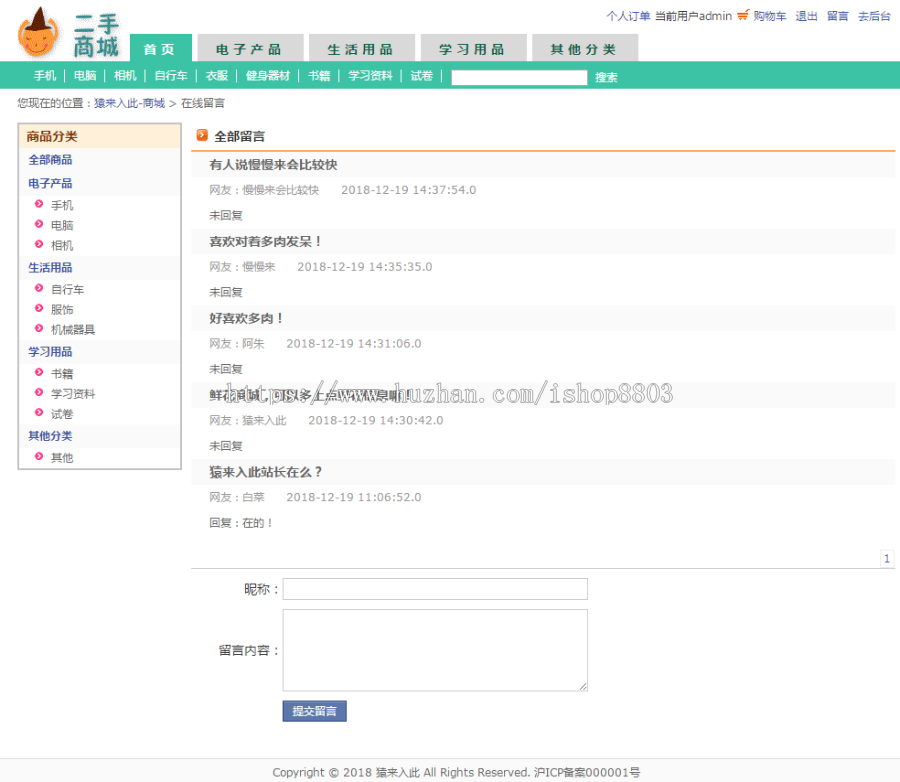Screen dimensions: 900x782
Task: Click the bullet icon next to 相机 in sidebar
Action: 39,244
